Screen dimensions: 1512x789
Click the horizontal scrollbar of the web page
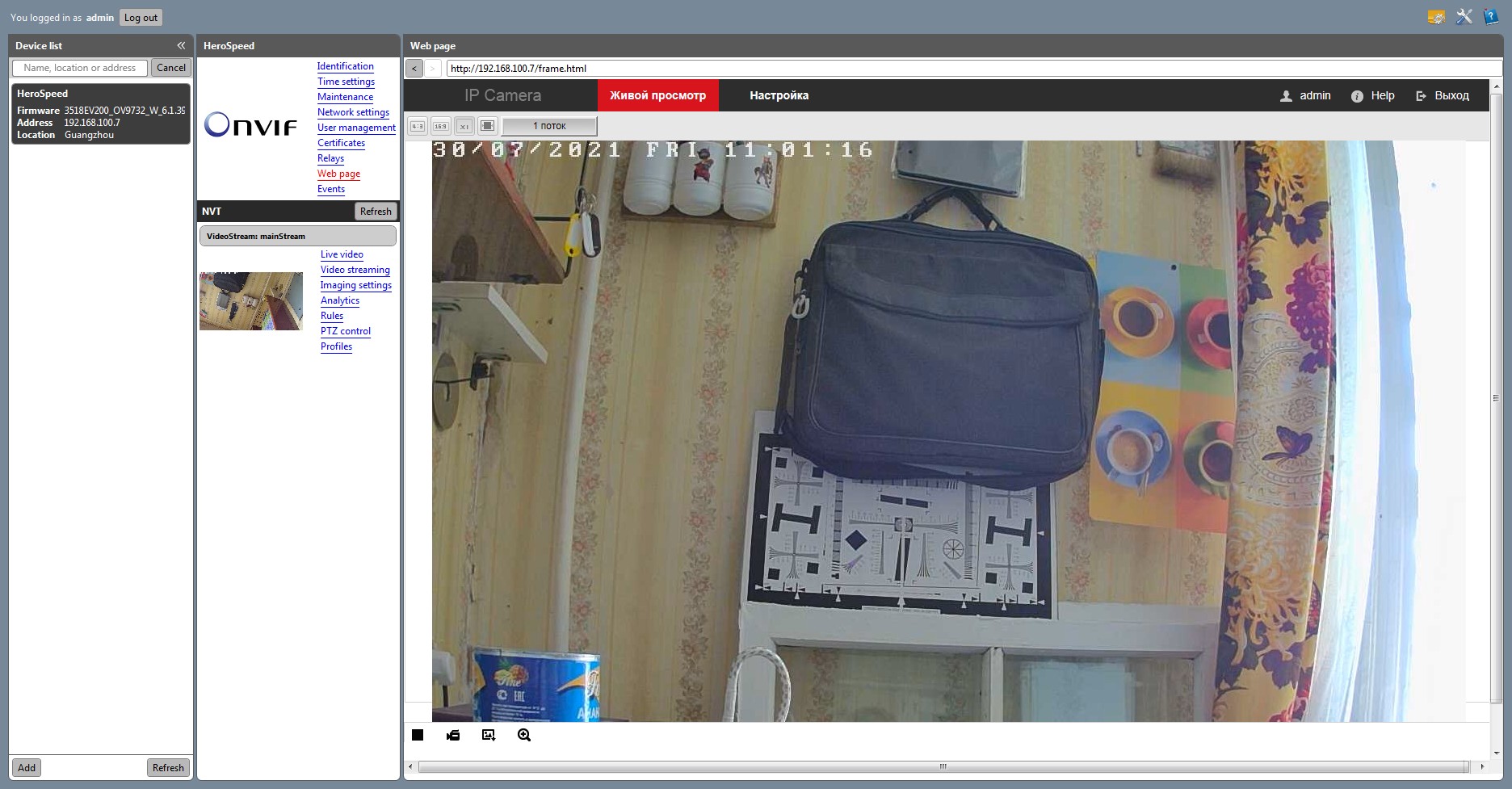tap(943, 766)
